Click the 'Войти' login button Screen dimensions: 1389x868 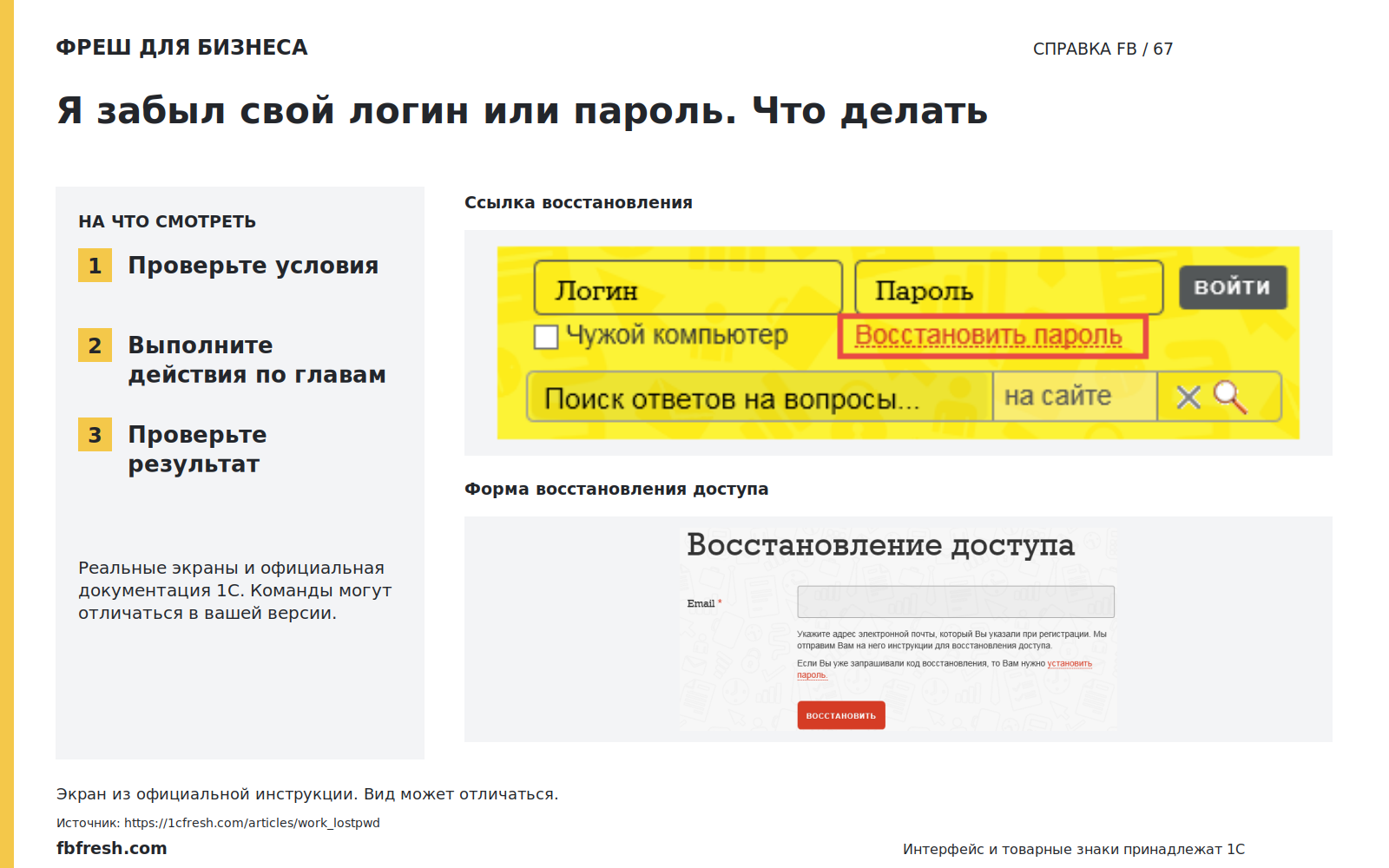1233,287
